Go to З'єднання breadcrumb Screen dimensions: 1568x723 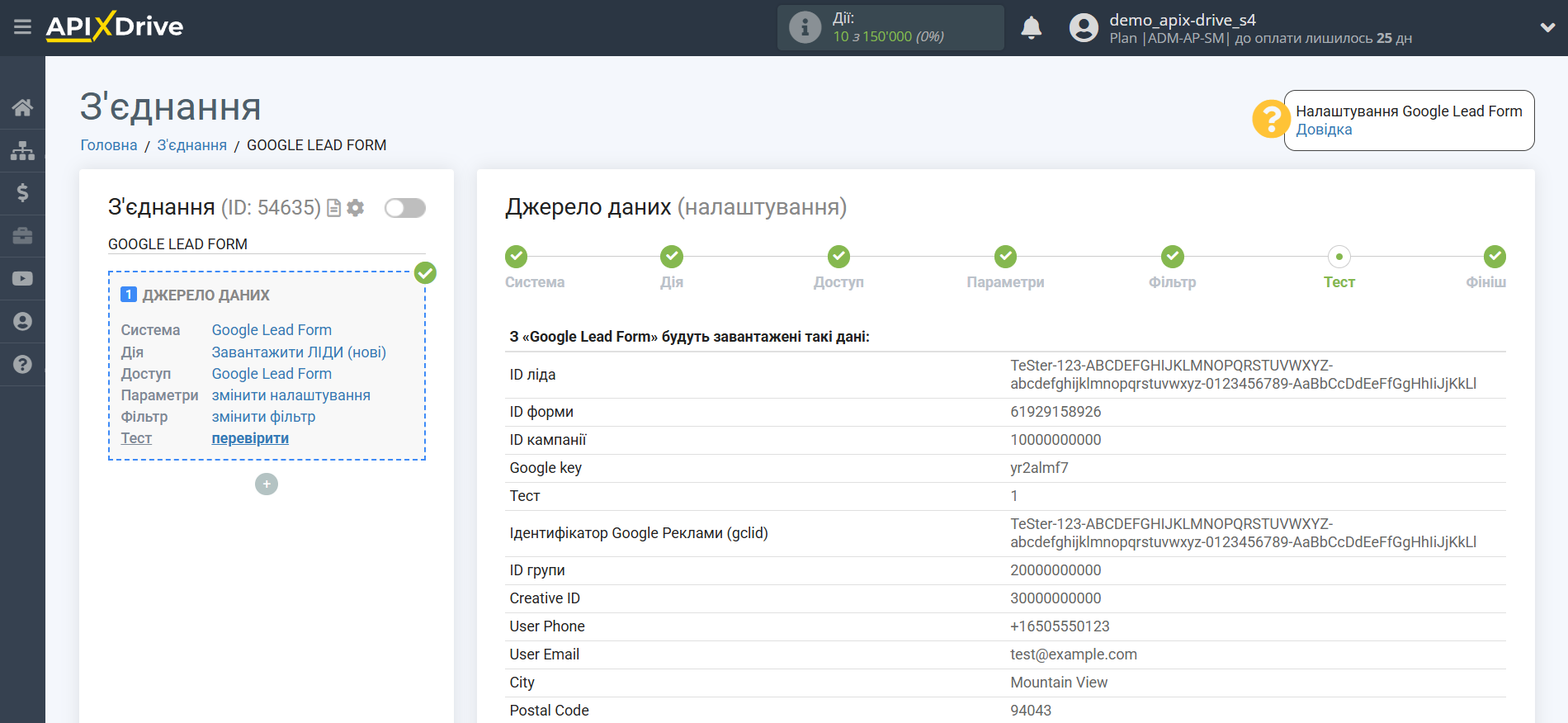[192, 145]
